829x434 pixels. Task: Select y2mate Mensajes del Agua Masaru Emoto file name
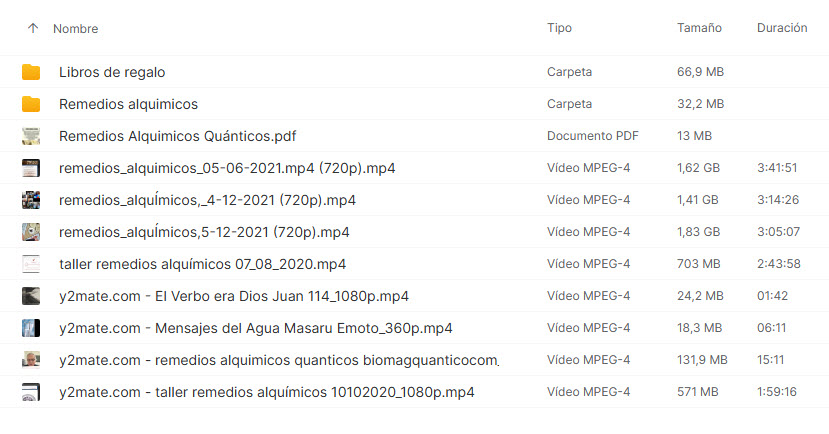[255, 328]
